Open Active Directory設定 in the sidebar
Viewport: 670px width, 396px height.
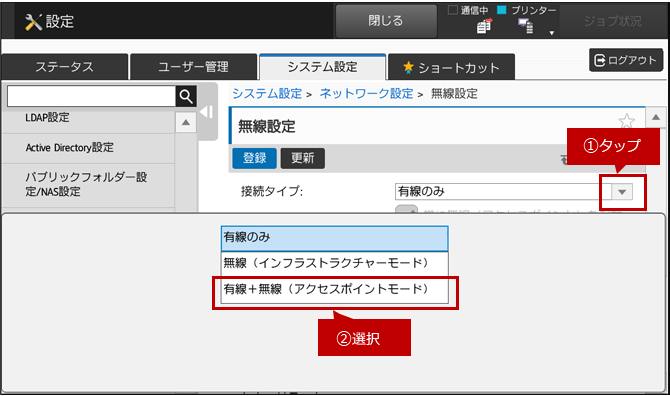click(88, 148)
